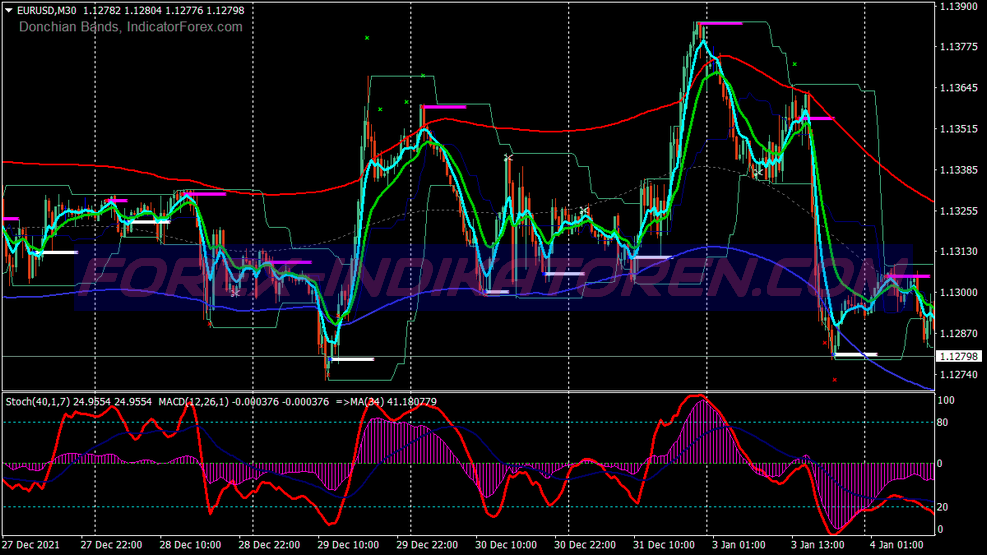Click price level 1.13130 on the axis

(958, 252)
